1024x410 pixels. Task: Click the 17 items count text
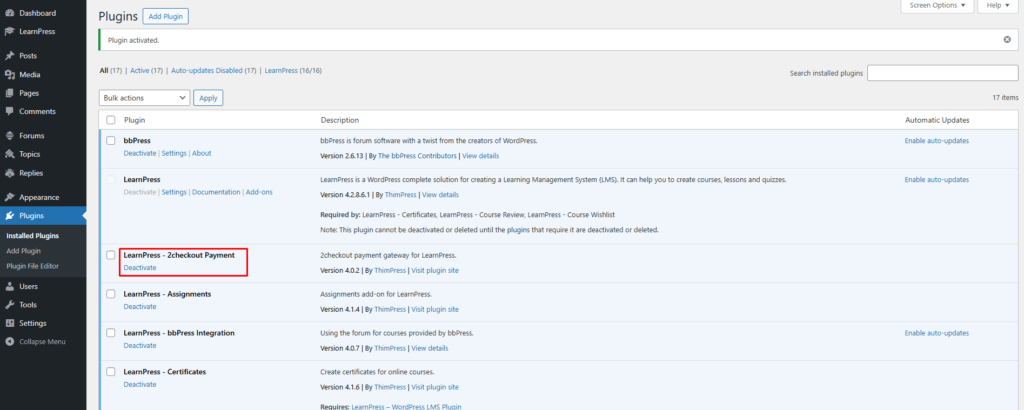click(x=1005, y=97)
